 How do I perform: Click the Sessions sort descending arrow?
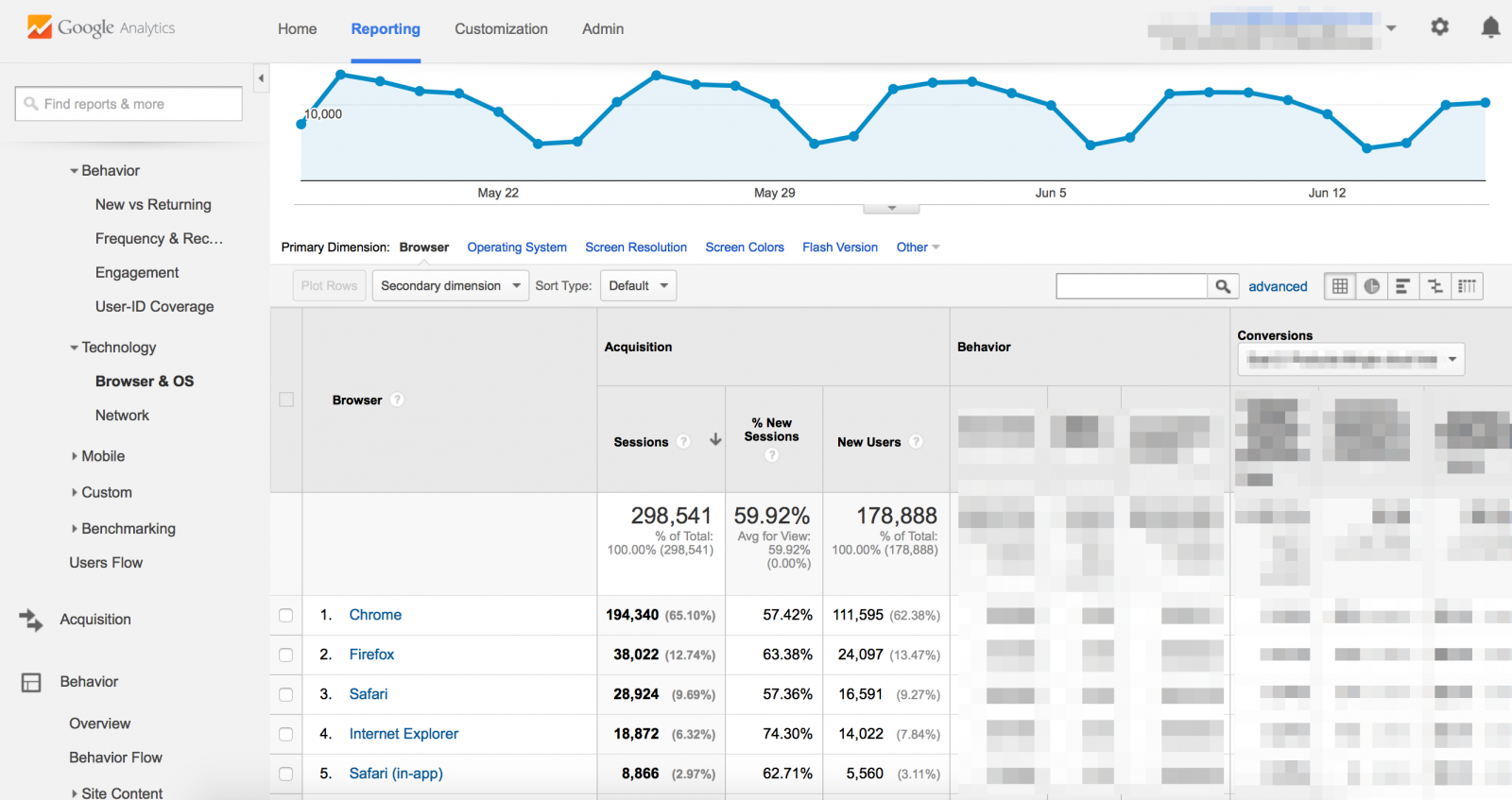(715, 440)
